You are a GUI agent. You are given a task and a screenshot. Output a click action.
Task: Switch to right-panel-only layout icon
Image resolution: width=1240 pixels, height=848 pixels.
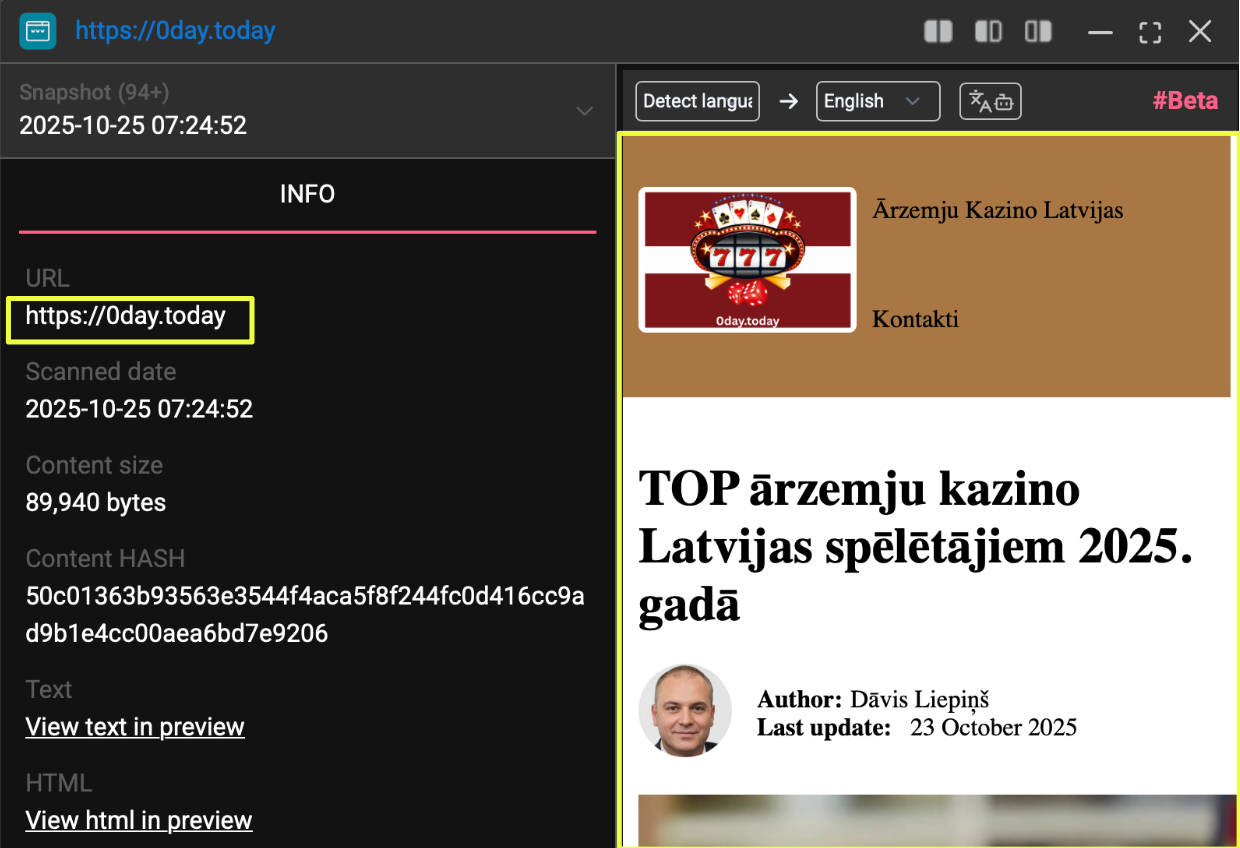[x=1038, y=32]
